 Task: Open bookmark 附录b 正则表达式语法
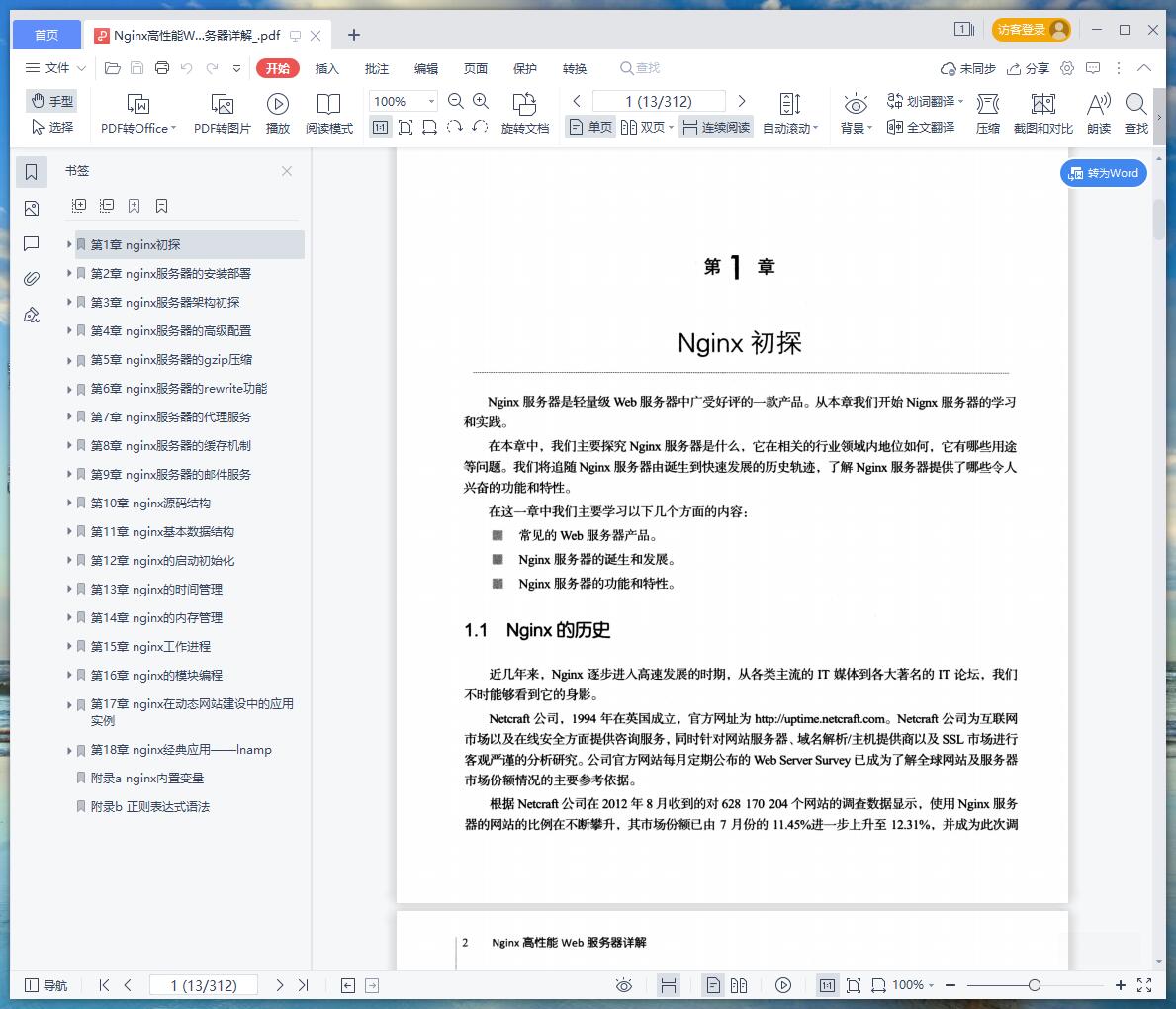click(150, 806)
